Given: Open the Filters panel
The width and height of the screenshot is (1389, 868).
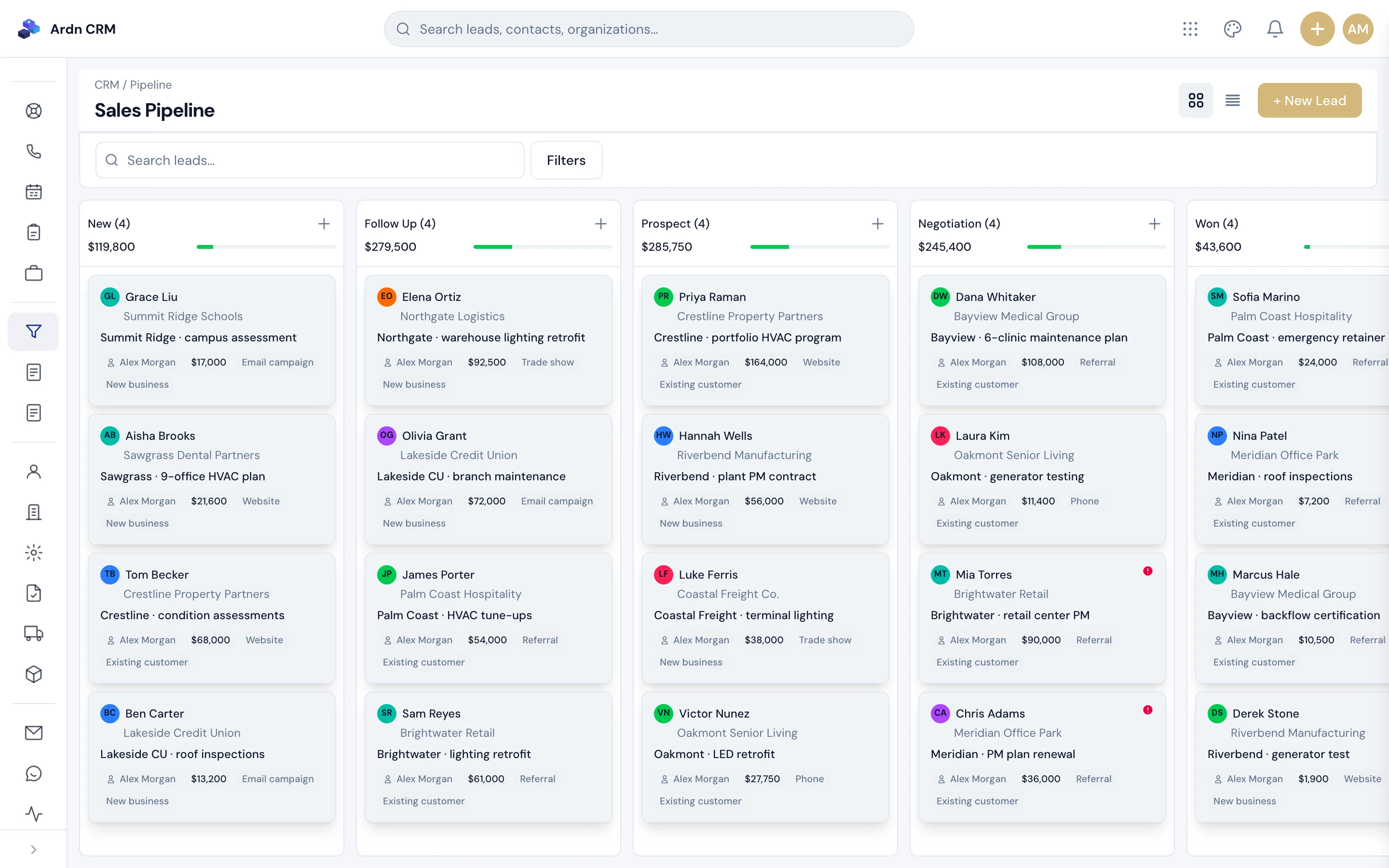Looking at the screenshot, I should coord(566,160).
